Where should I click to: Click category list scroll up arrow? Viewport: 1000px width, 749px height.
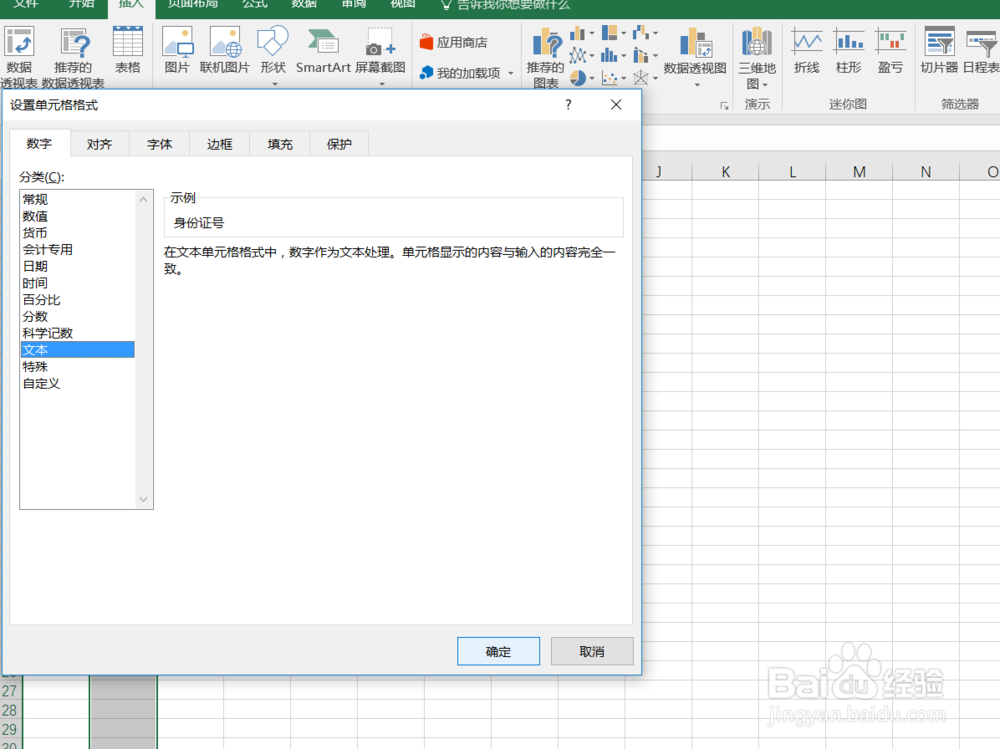(x=143, y=200)
